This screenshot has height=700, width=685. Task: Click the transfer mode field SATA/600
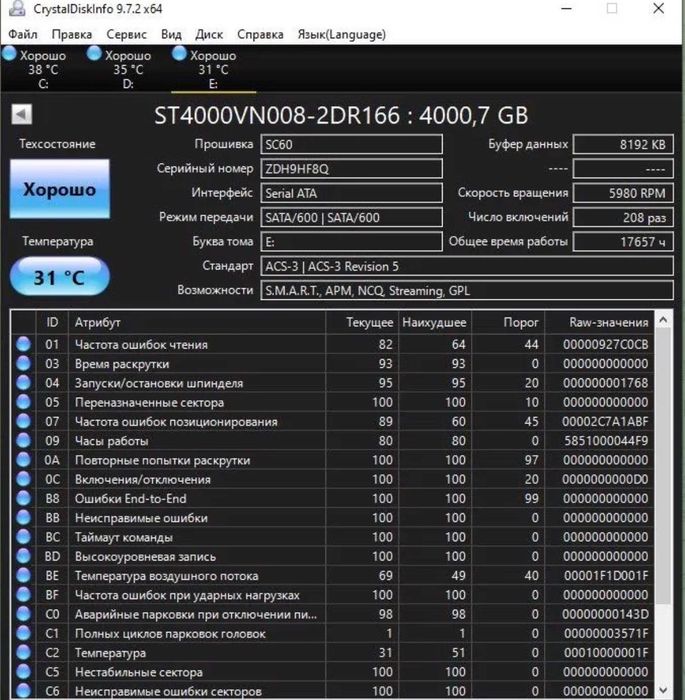click(x=351, y=217)
